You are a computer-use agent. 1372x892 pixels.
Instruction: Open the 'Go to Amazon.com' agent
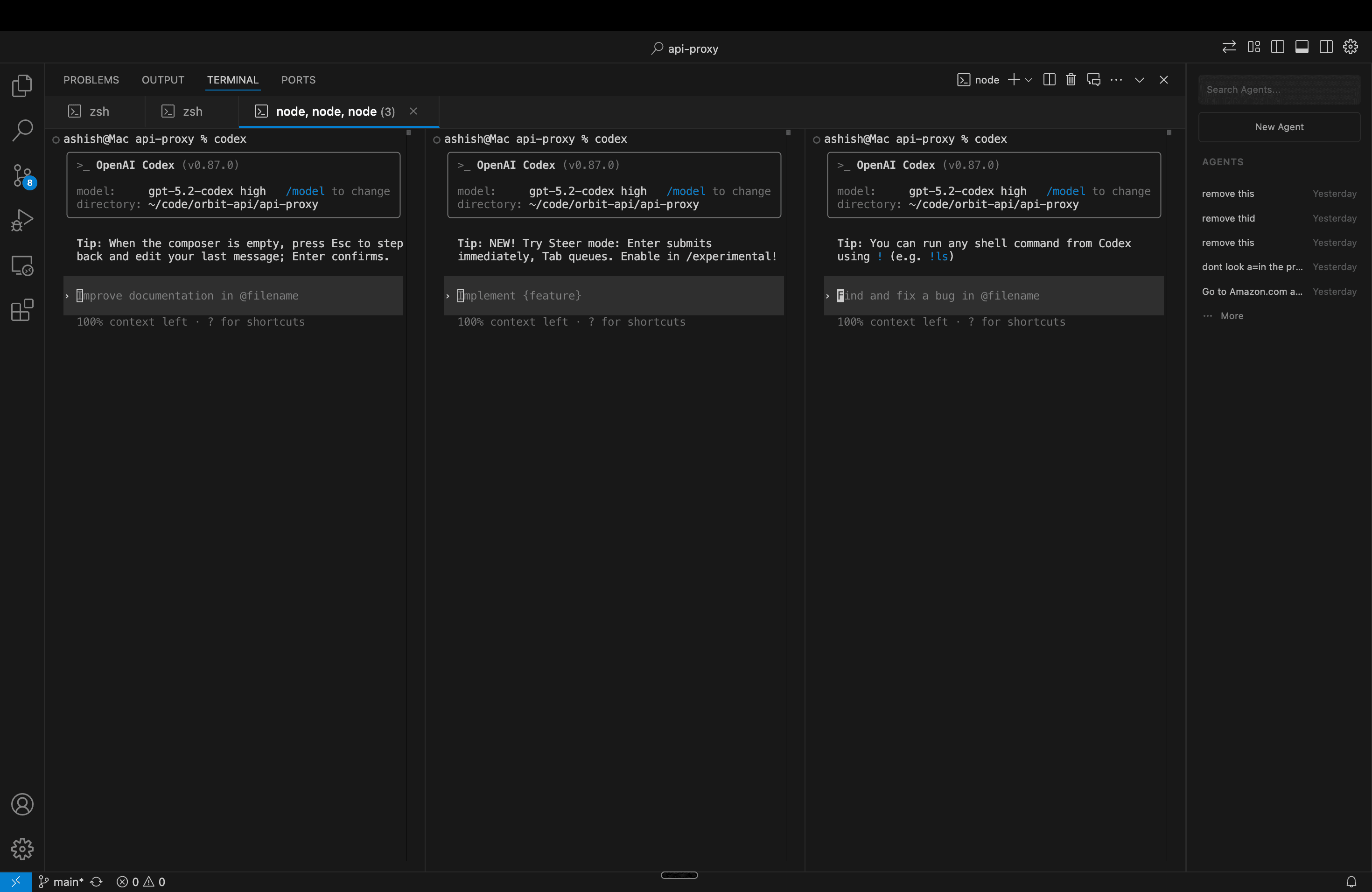click(x=1251, y=292)
